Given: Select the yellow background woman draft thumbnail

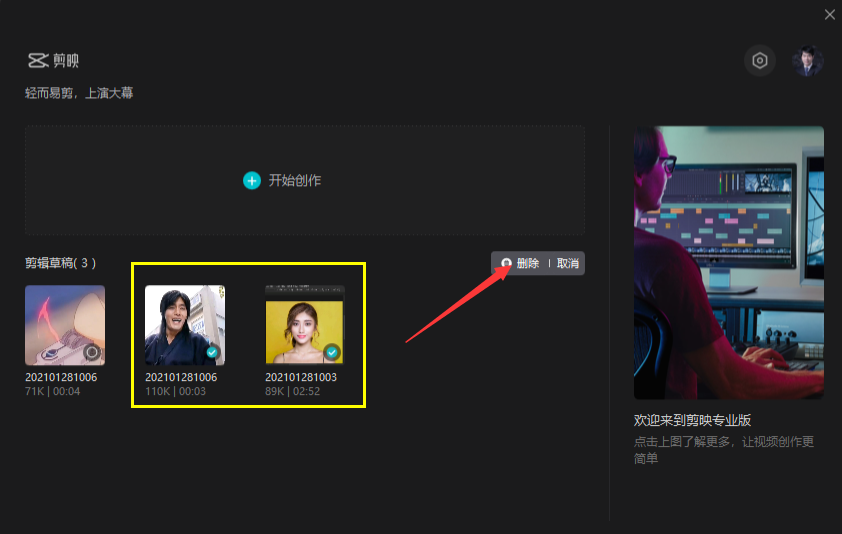Looking at the screenshot, I should [x=304, y=325].
